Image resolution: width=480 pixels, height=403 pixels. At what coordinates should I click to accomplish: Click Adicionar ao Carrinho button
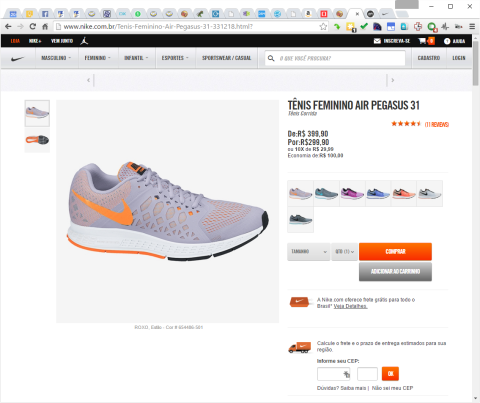[395, 271]
